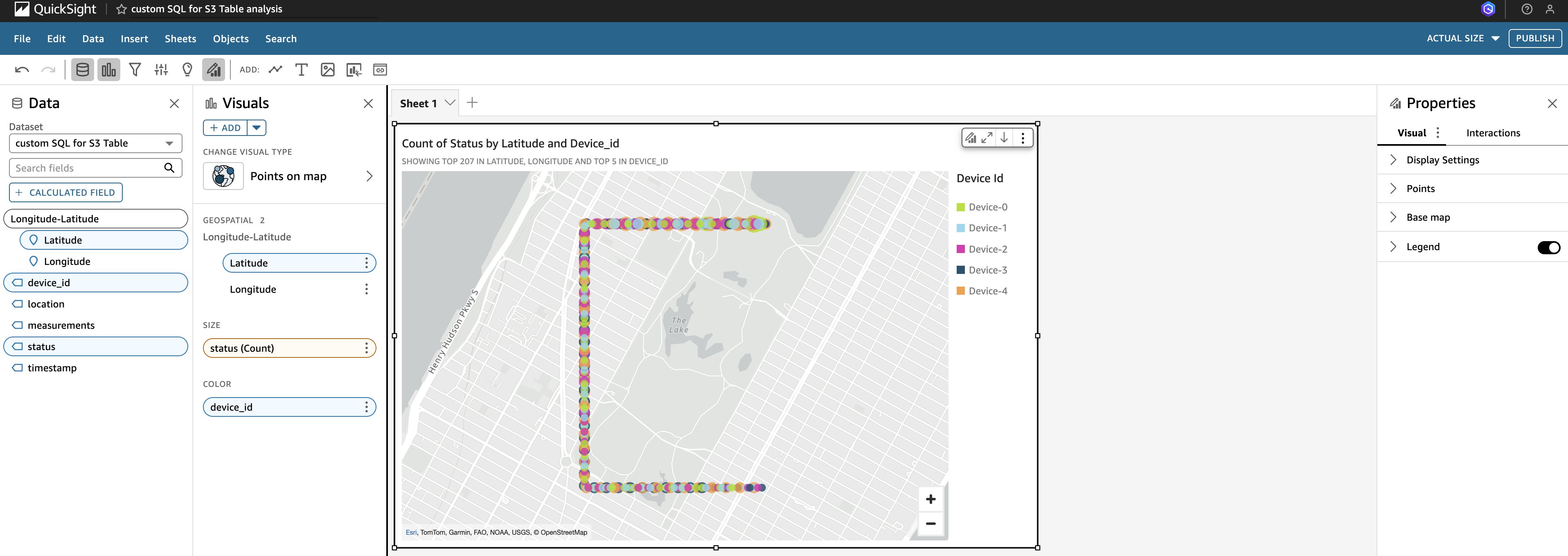Screen dimensions: 1568x556
Task: Click the undo arrow in toolbar
Action: tap(22, 70)
